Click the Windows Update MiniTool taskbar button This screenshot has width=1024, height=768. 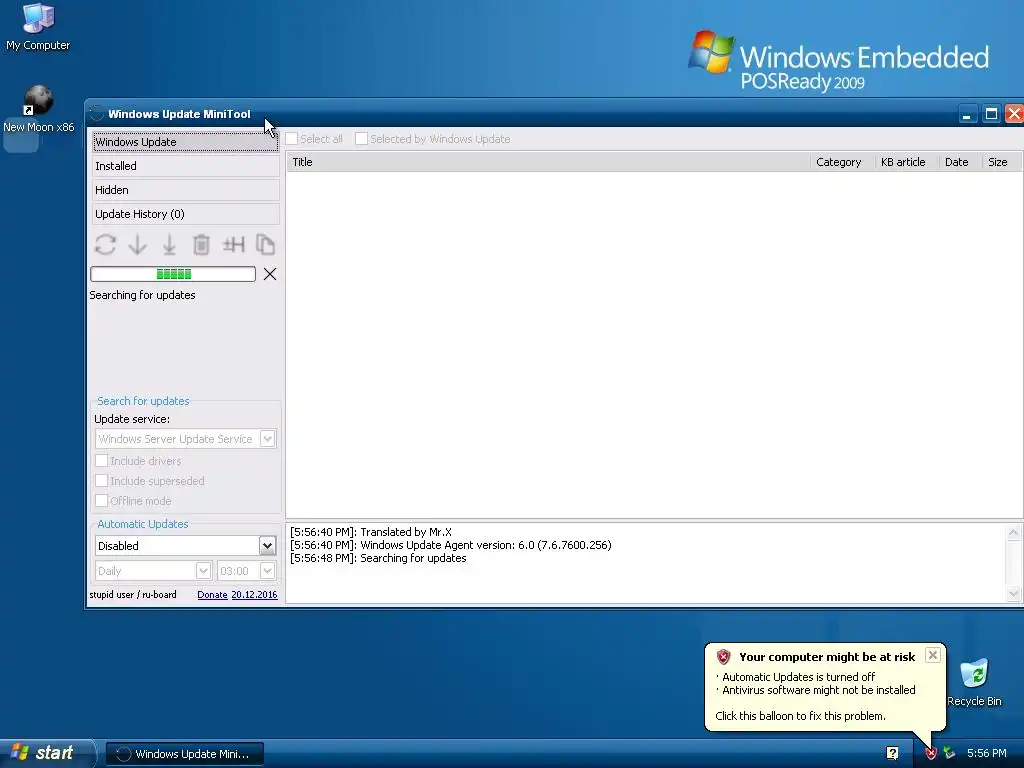pyautogui.click(x=185, y=754)
